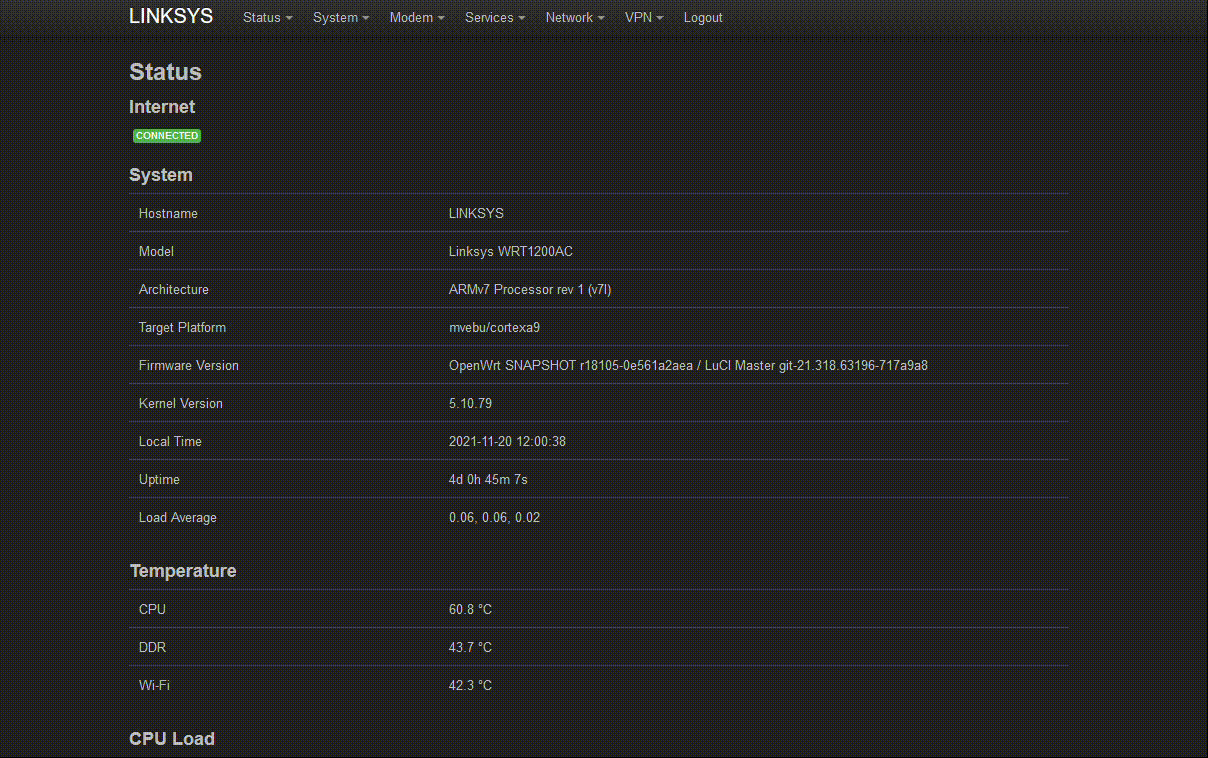Click the Kernel Version label
Image resolution: width=1208 pixels, height=758 pixels.
pyautogui.click(x=181, y=403)
